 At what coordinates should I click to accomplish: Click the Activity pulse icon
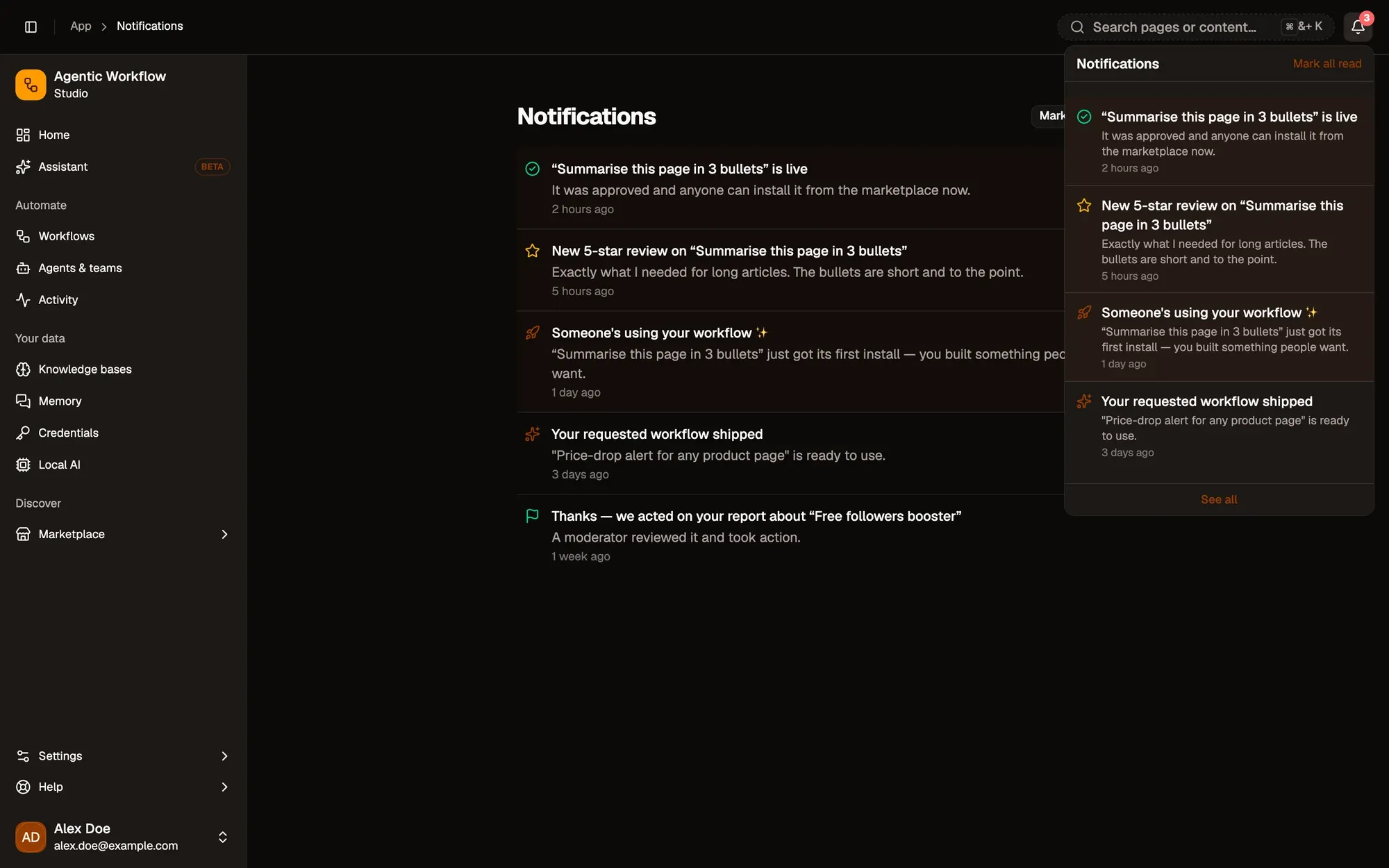[23, 300]
